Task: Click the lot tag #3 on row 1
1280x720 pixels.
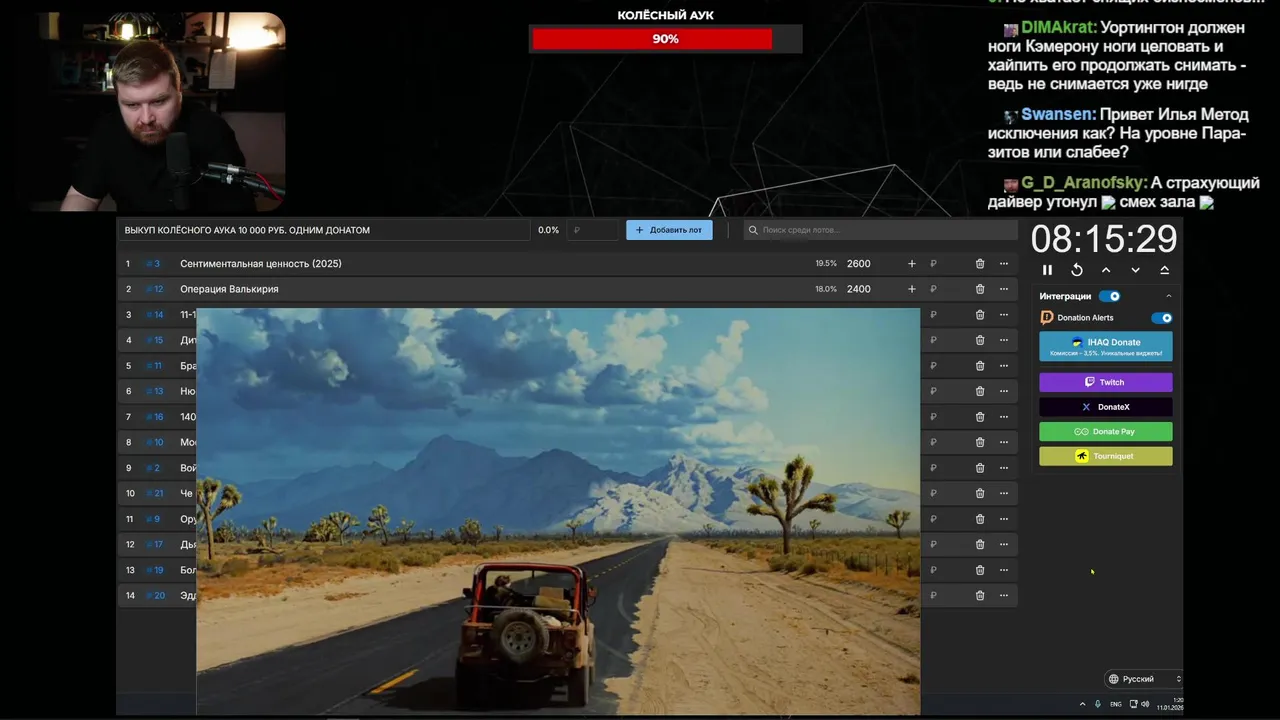Action: click(153, 264)
